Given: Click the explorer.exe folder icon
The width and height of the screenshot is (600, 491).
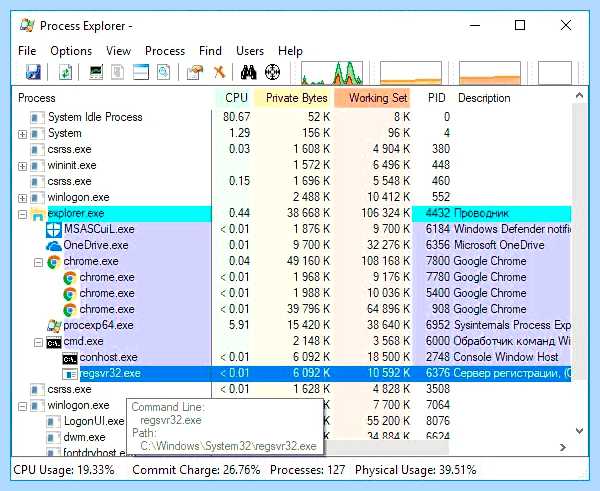Looking at the screenshot, I should [x=38, y=214].
